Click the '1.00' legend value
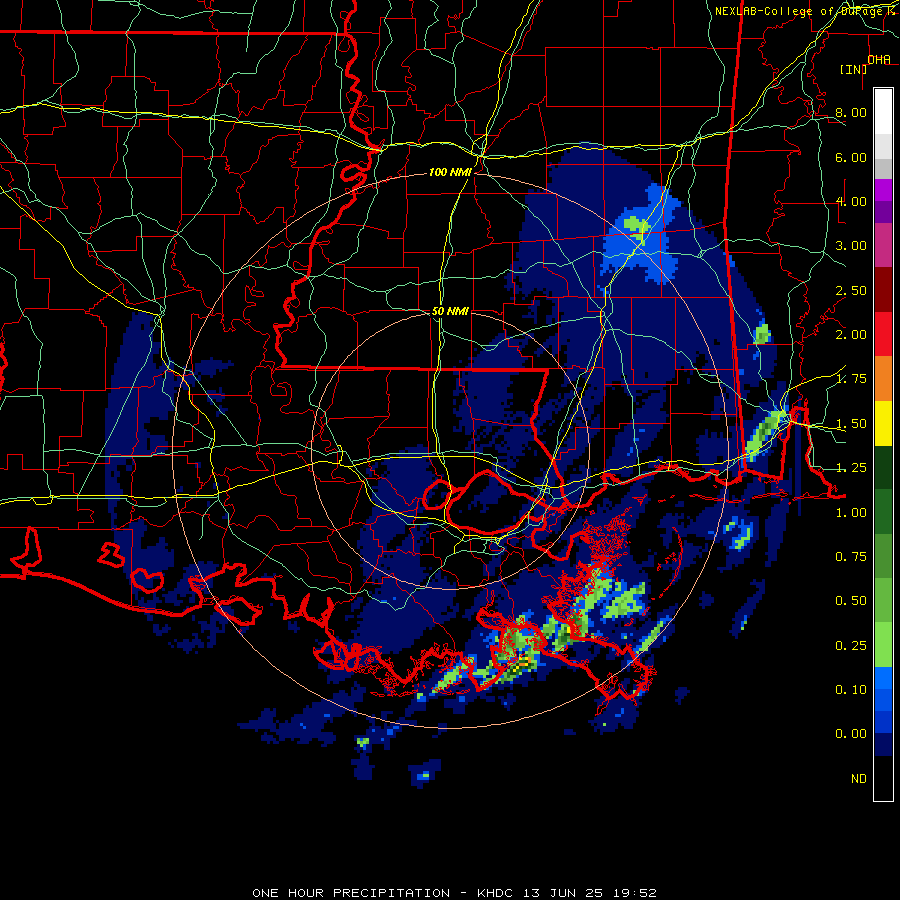Screen dimensions: 900x900 click(x=851, y=513)
